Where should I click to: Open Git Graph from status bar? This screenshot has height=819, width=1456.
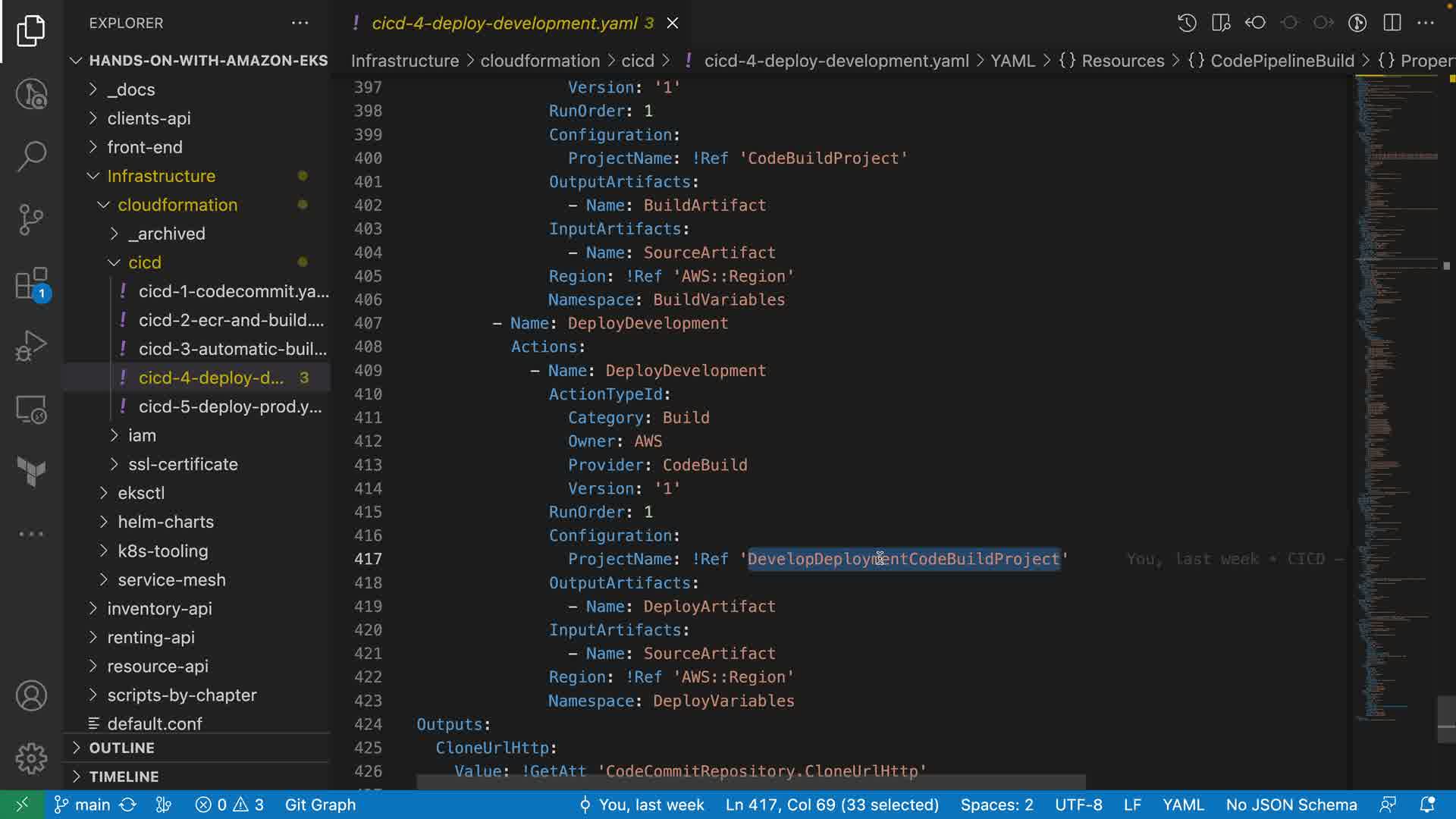(x=320, y=805)
